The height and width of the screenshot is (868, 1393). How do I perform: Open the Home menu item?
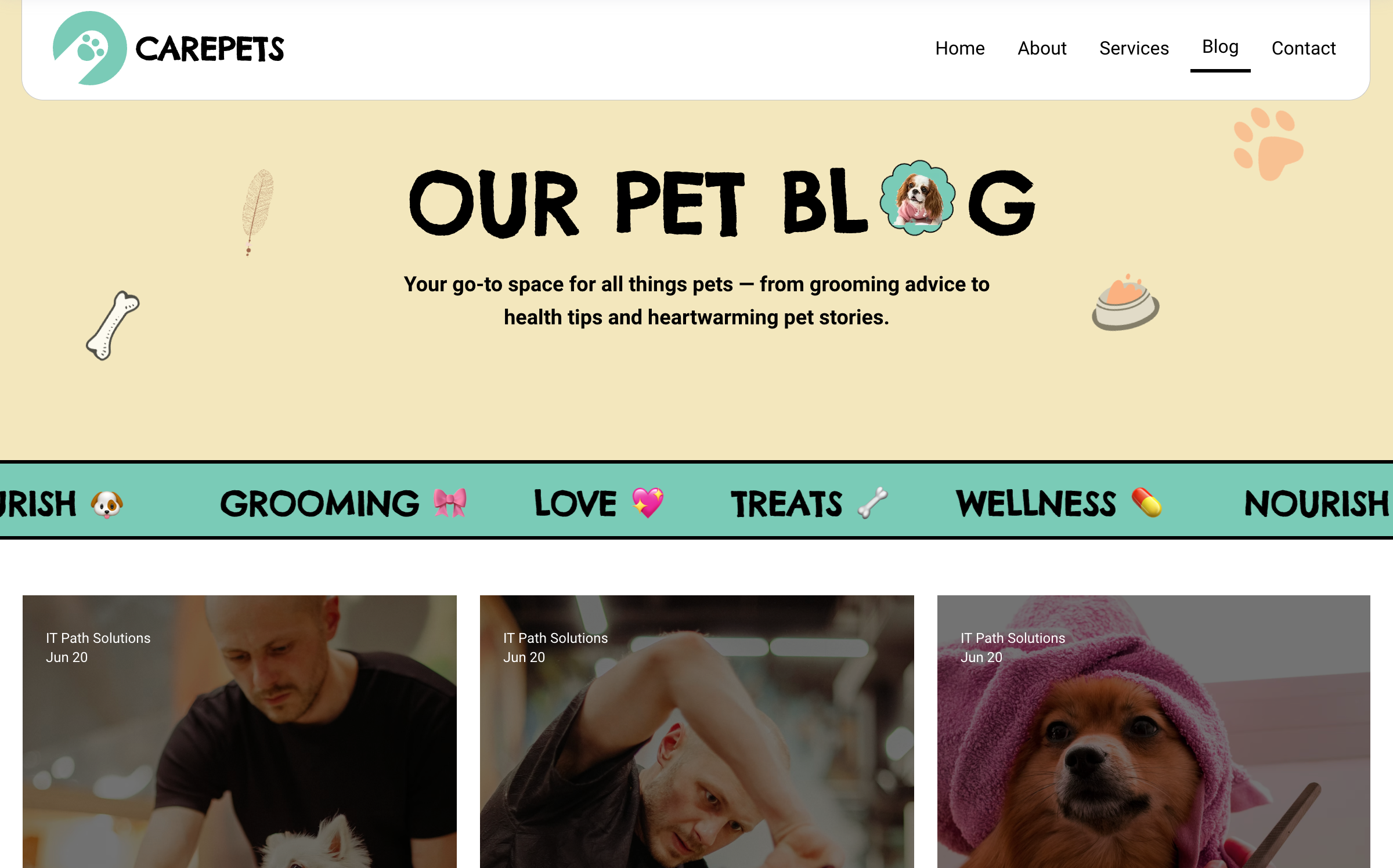pyautogui.click(x=960, y=48)
